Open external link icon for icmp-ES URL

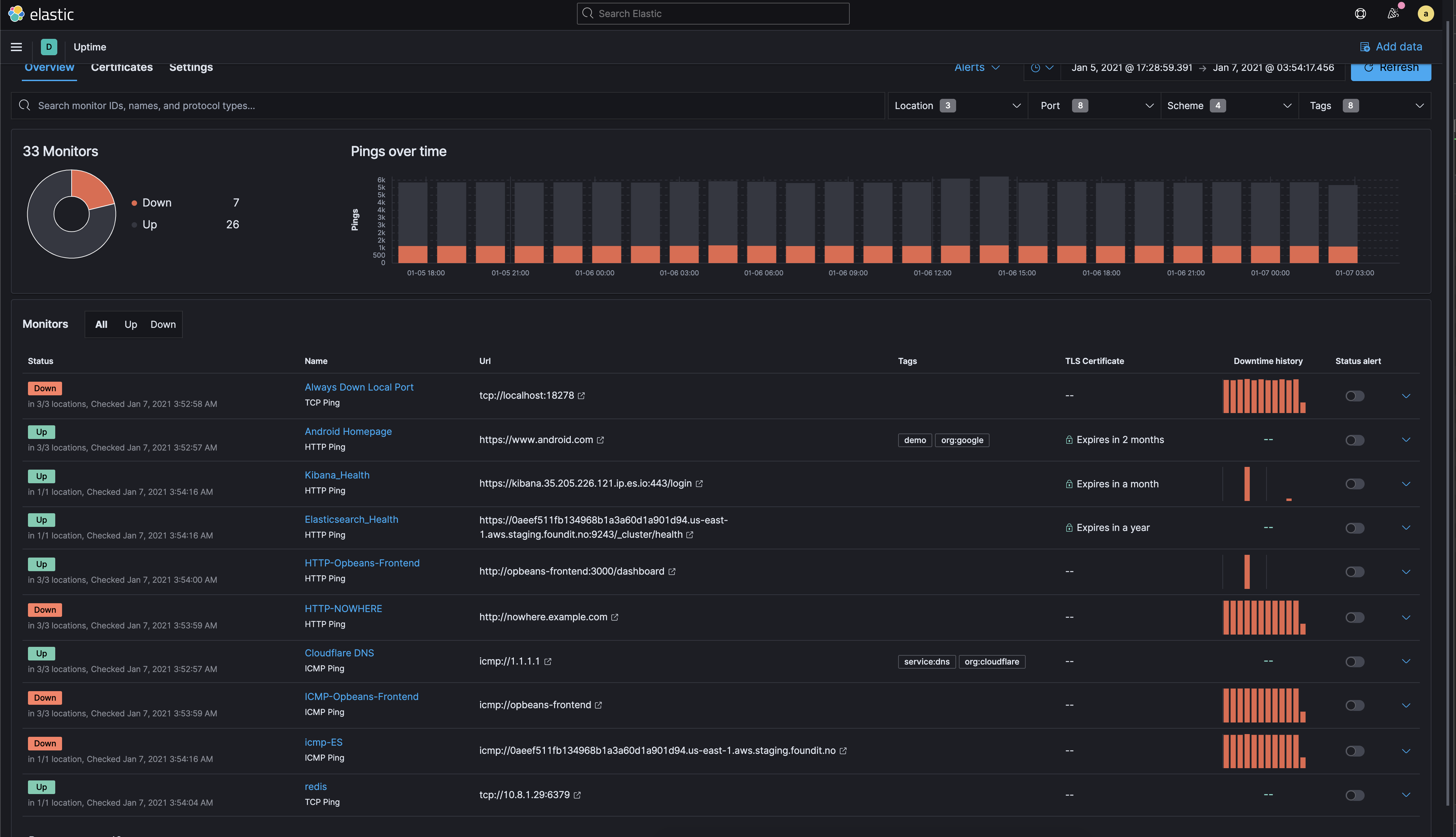click(x=843, y=751)
